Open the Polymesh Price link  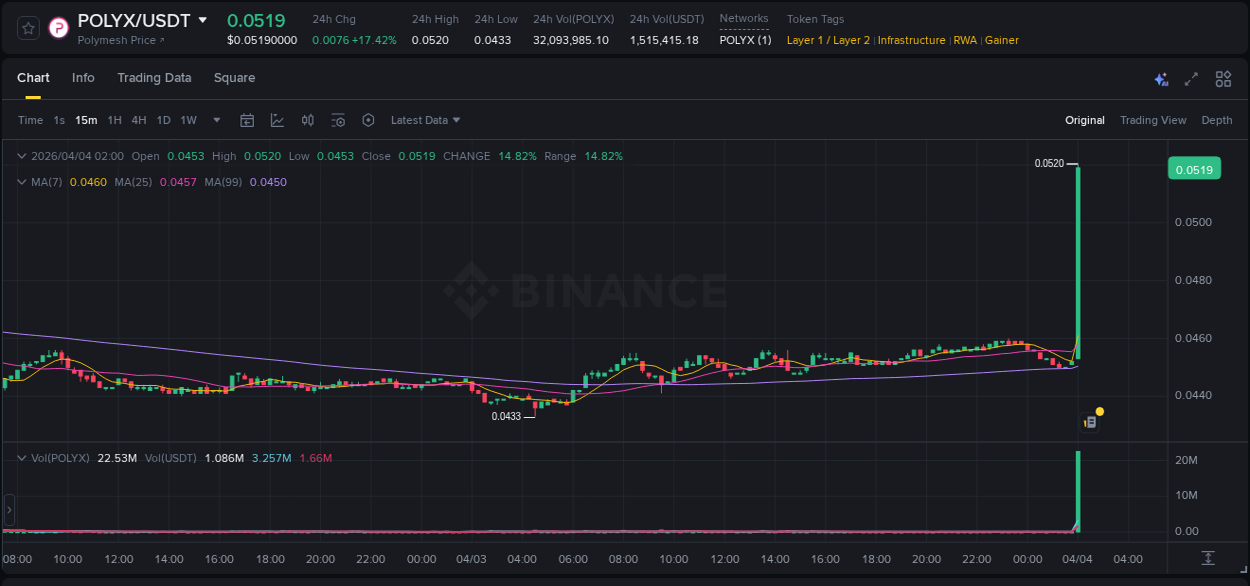[121, 40]
